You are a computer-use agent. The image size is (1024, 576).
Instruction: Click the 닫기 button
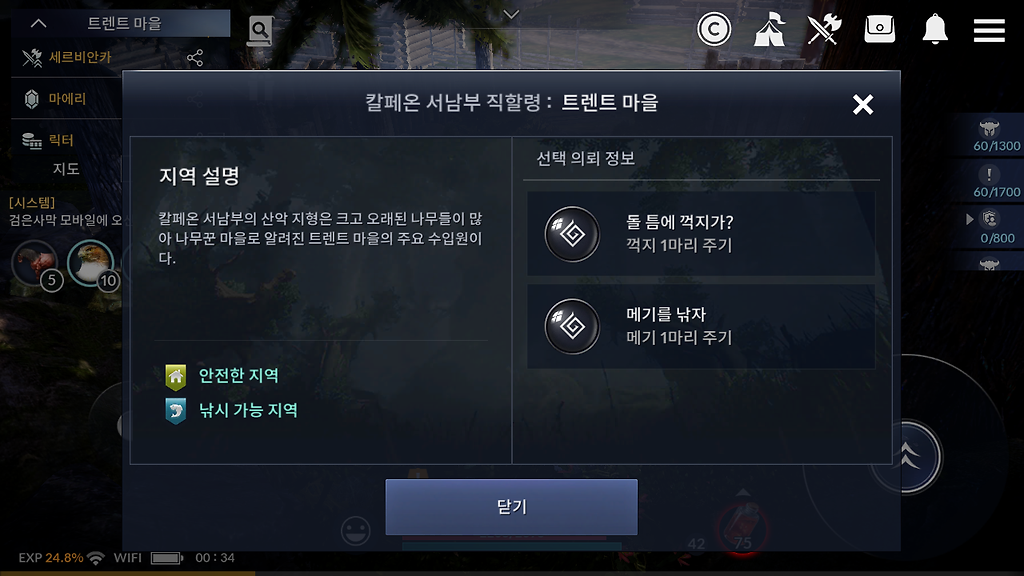coord(511,507)
